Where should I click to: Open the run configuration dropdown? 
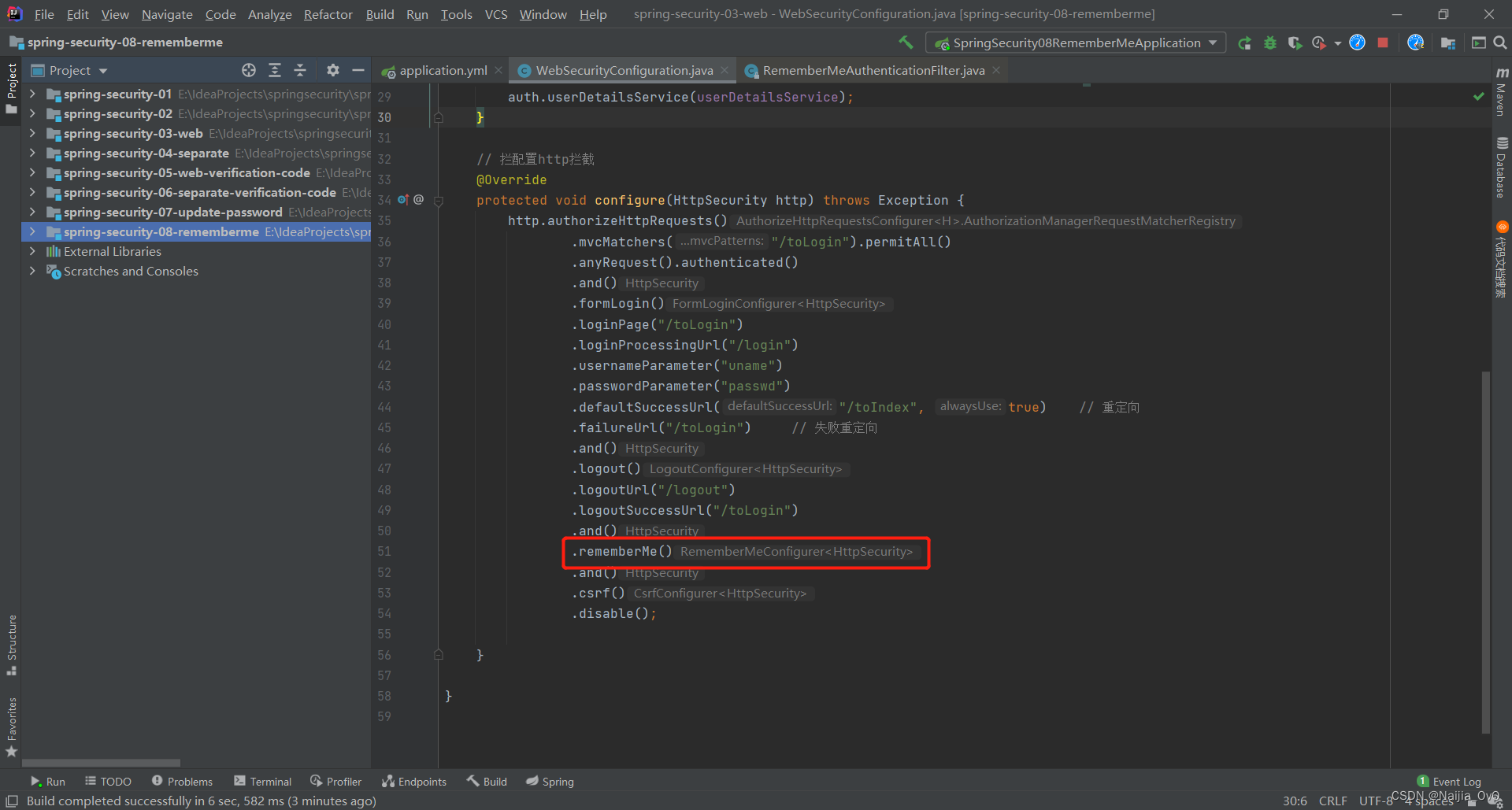(x=1075, y=43)
